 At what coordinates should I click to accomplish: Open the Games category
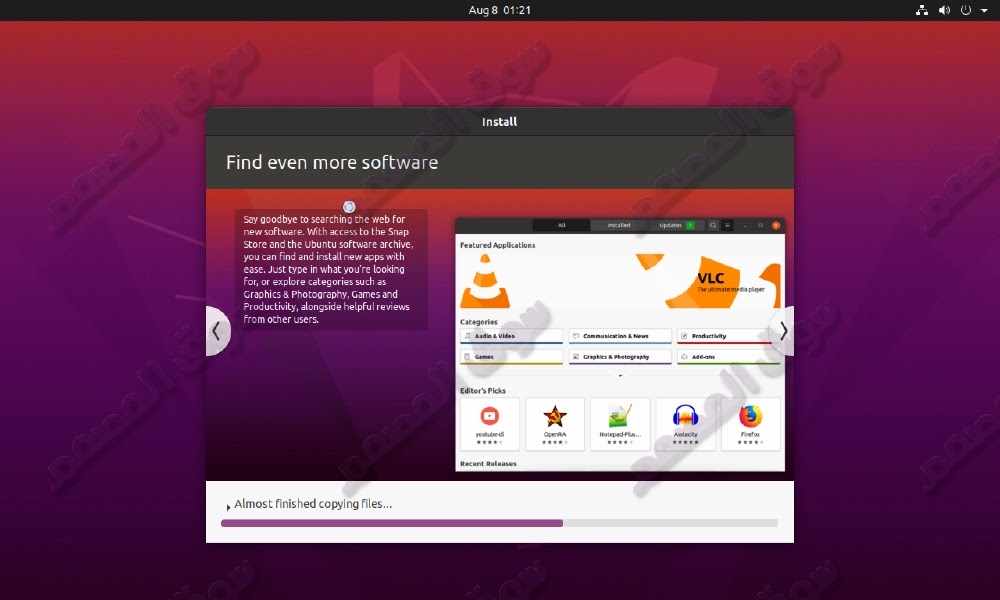pos(511,357)
